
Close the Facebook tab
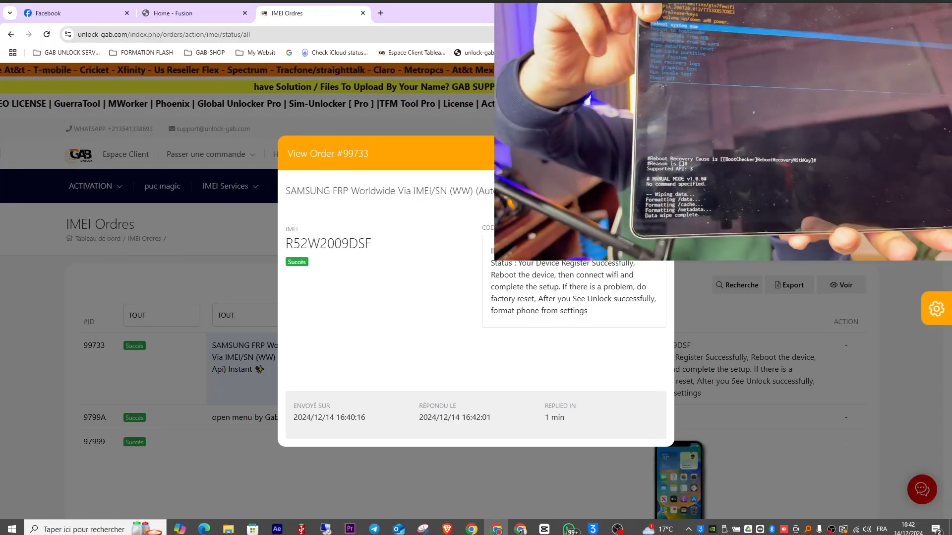(x=126, y=13)
